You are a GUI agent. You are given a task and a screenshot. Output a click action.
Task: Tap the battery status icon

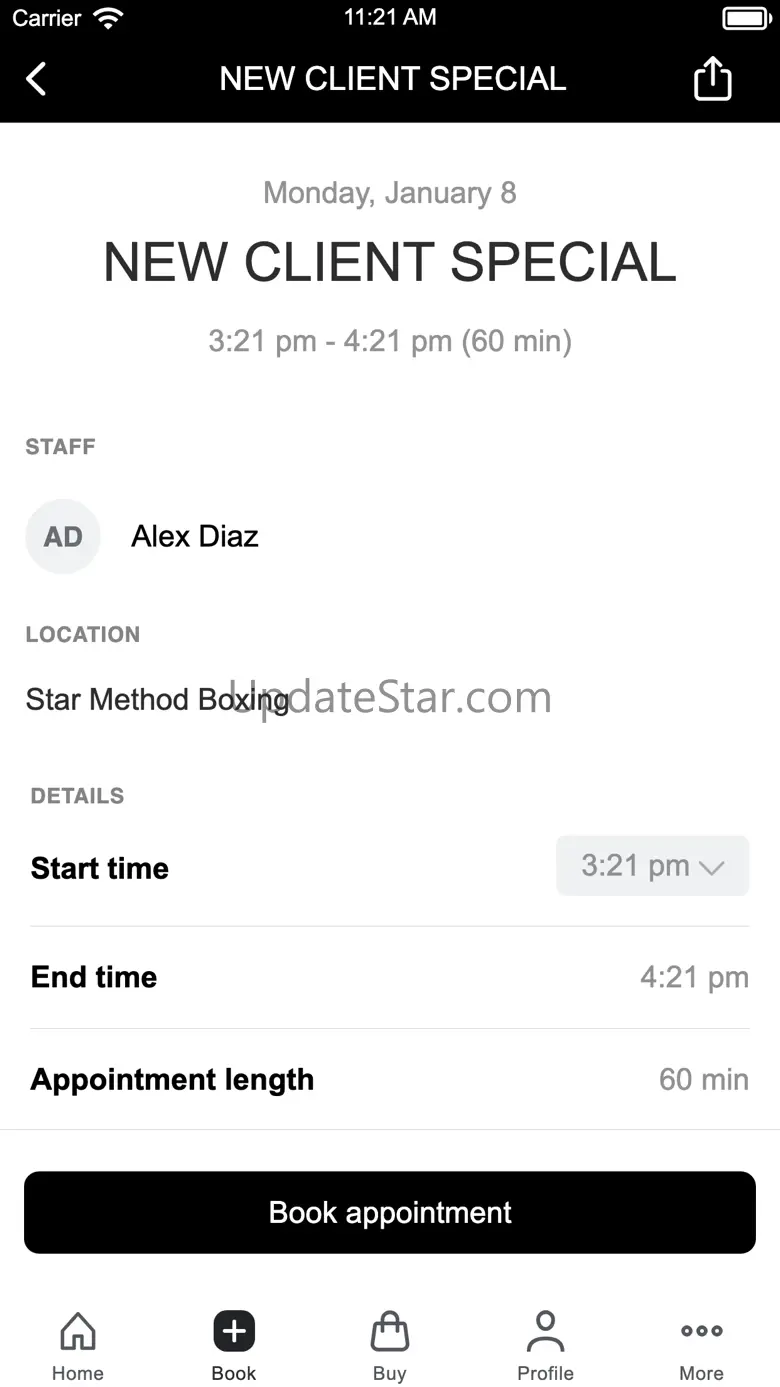(746, 18)
